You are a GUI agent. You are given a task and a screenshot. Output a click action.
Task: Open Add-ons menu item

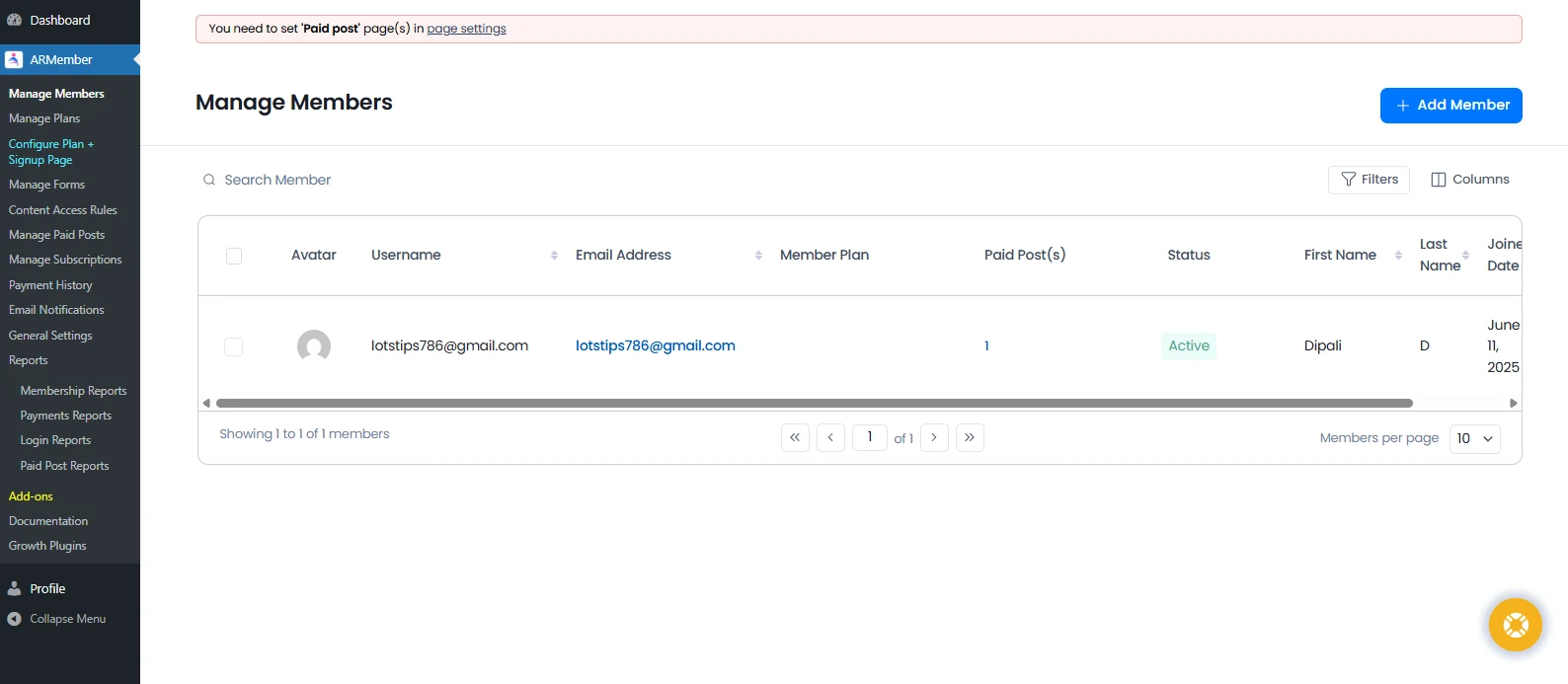(x=31, y=496)
